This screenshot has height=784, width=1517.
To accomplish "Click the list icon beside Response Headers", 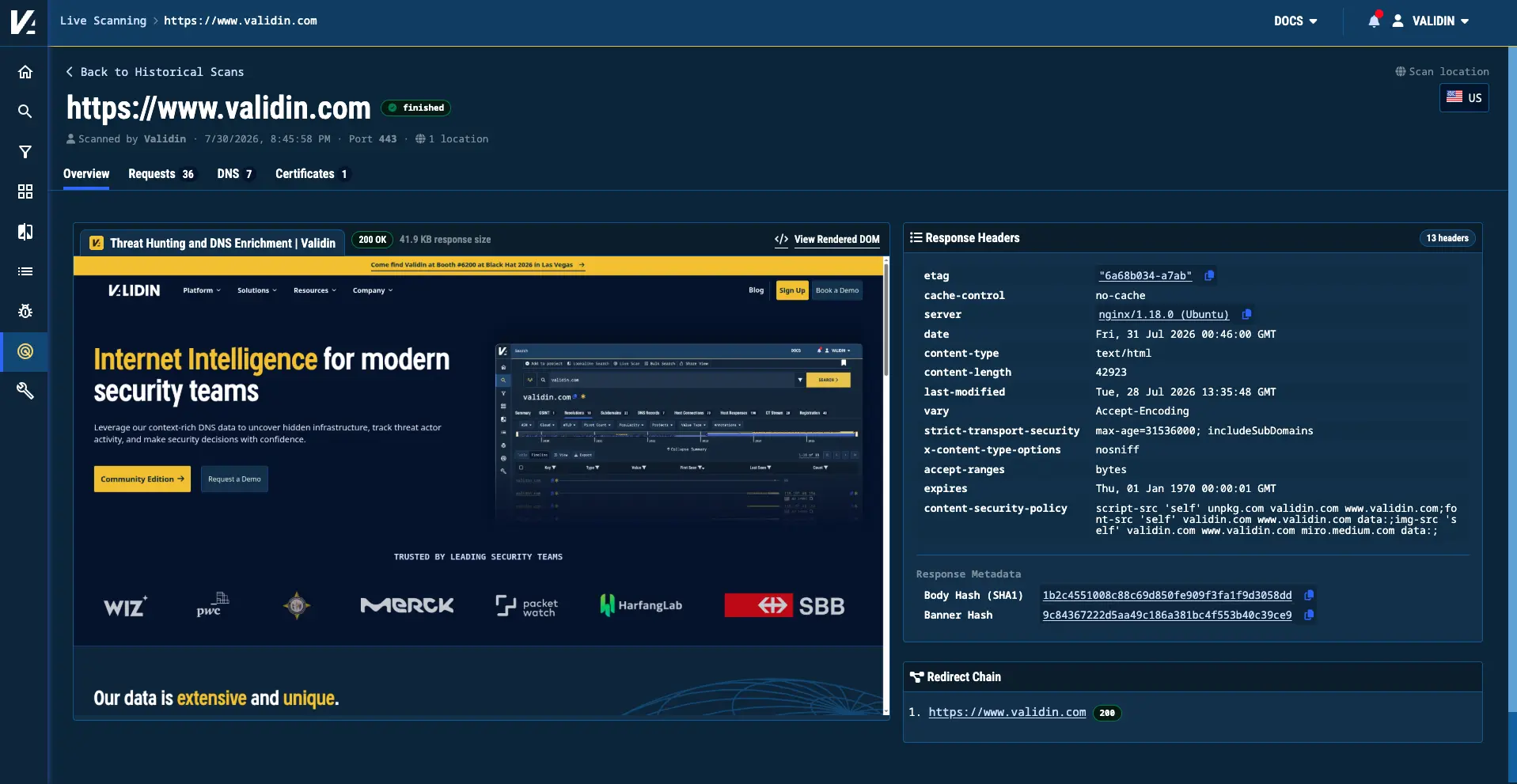I will pyautogui.click(x=916, y=237).
